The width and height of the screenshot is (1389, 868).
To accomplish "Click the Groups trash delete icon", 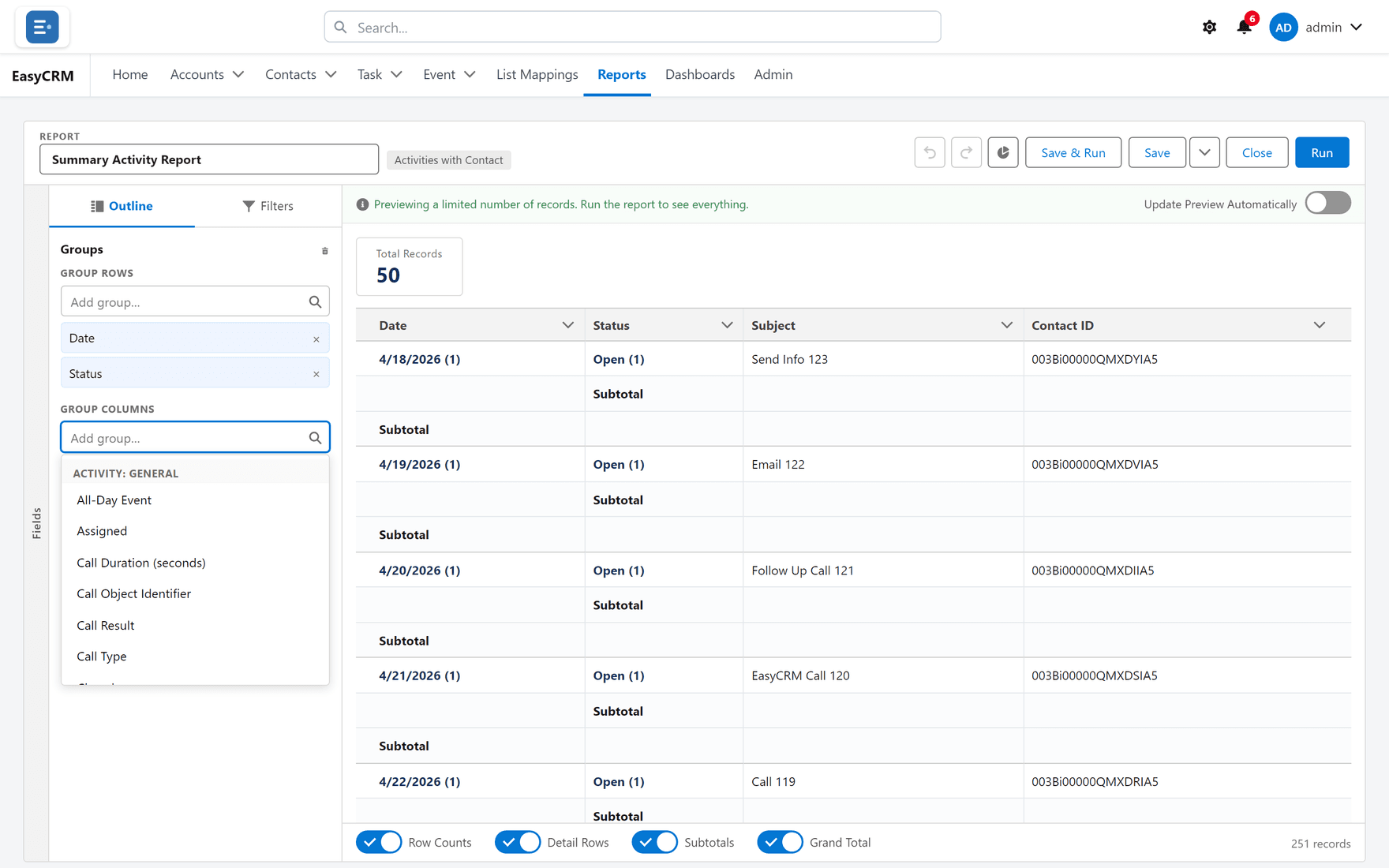I will (x=324, y=251).
